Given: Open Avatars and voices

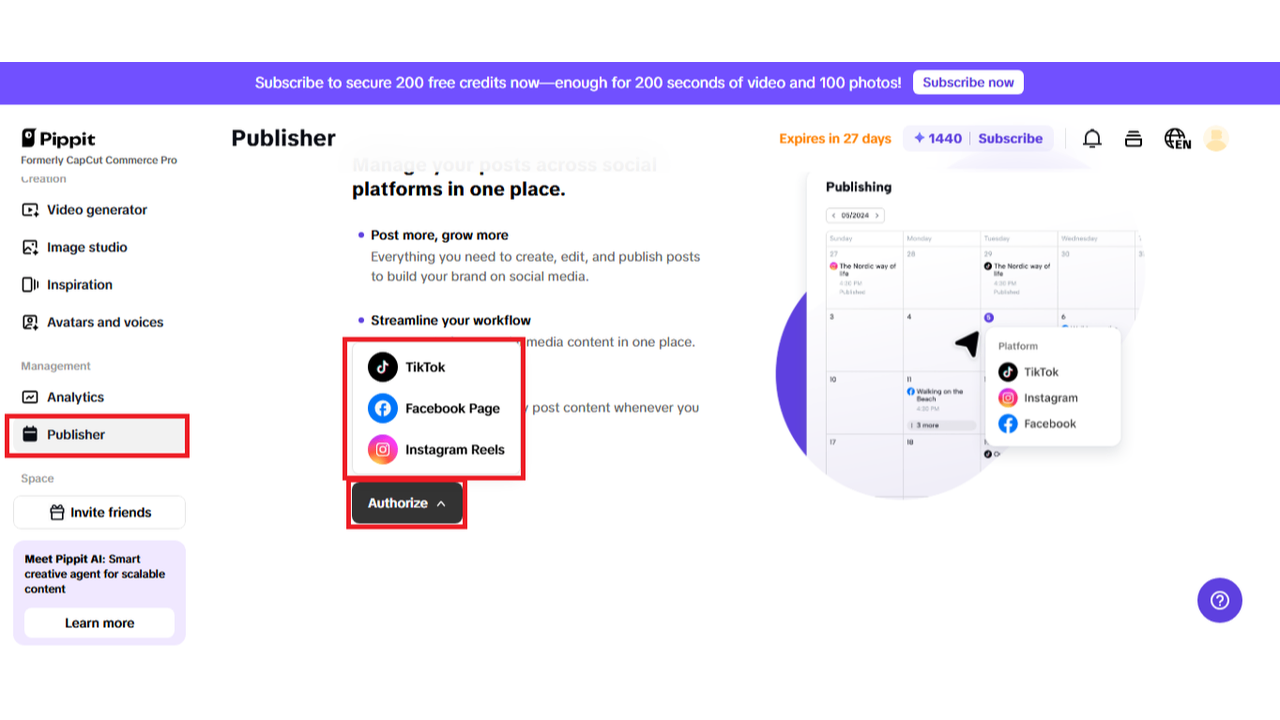Looking at the screenshot, I should [x=105, y=322].
